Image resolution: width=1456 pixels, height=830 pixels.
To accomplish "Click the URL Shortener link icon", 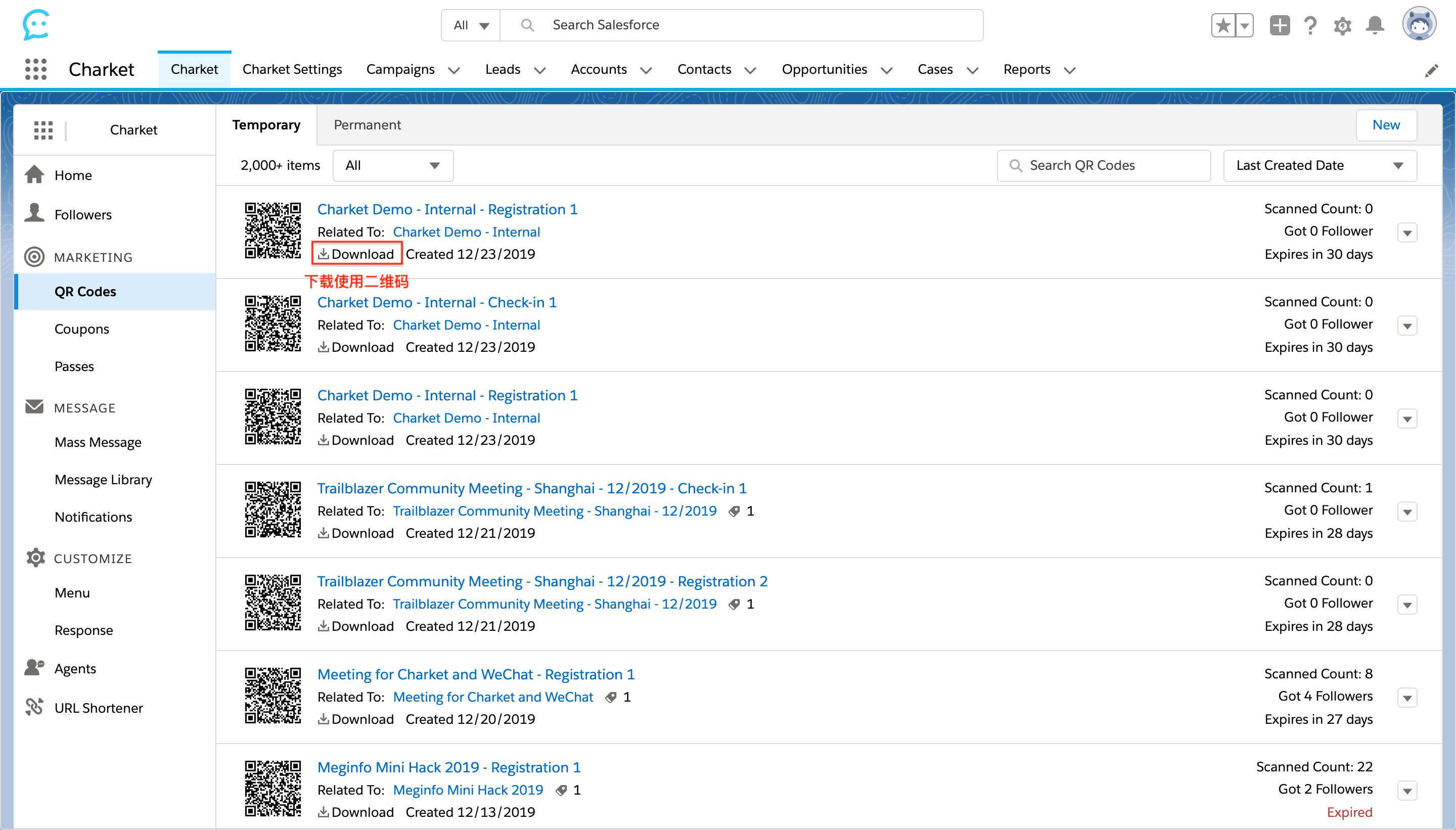I will 35,707.
